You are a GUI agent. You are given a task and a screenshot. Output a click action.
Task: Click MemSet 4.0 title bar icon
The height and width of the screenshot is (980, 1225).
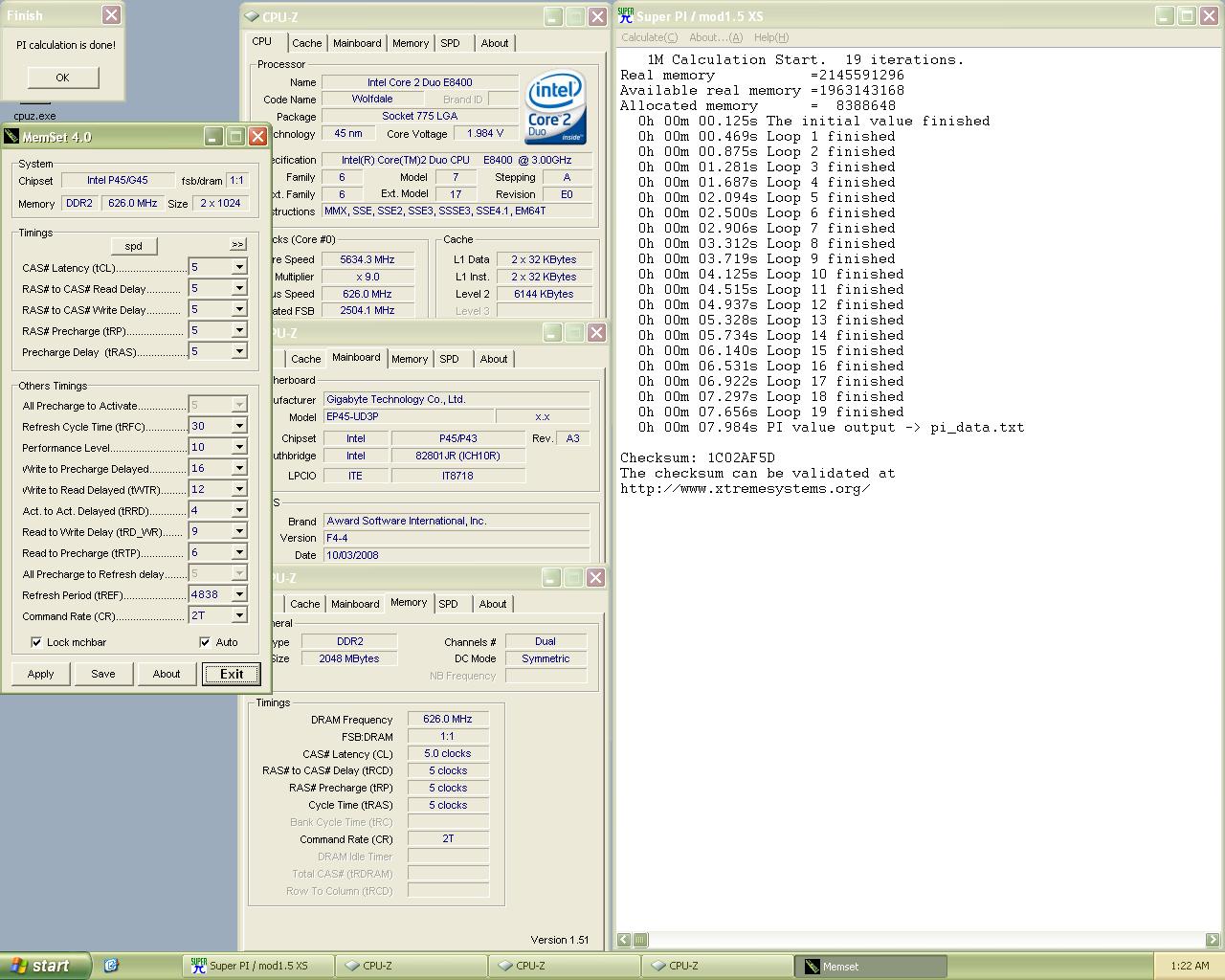[x=11, y=137]
